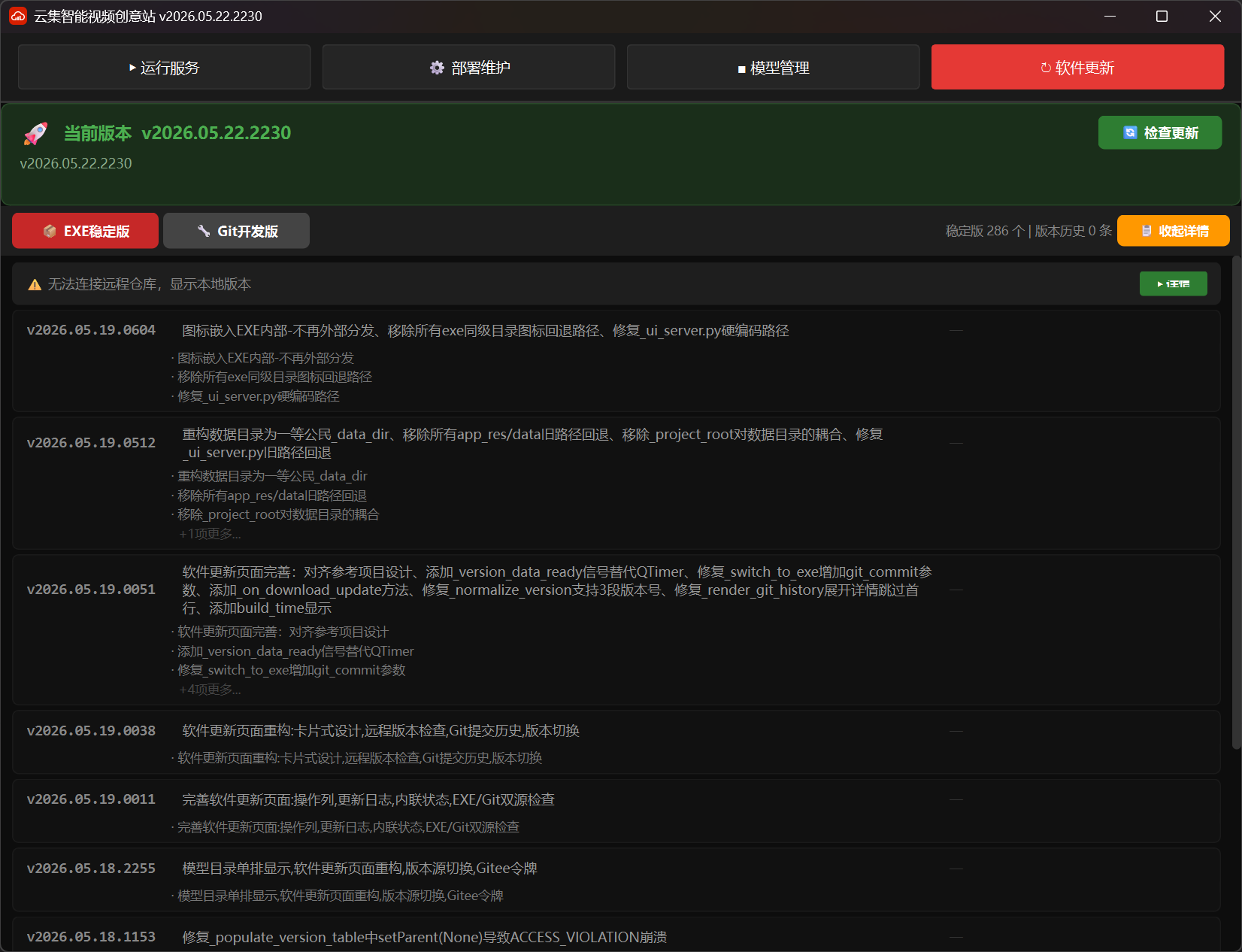The image size is (1242, 952).
Task: Click the headline 软件更新页面完善:对齐参考项目设计、添加...
Action: click(557, 590)
